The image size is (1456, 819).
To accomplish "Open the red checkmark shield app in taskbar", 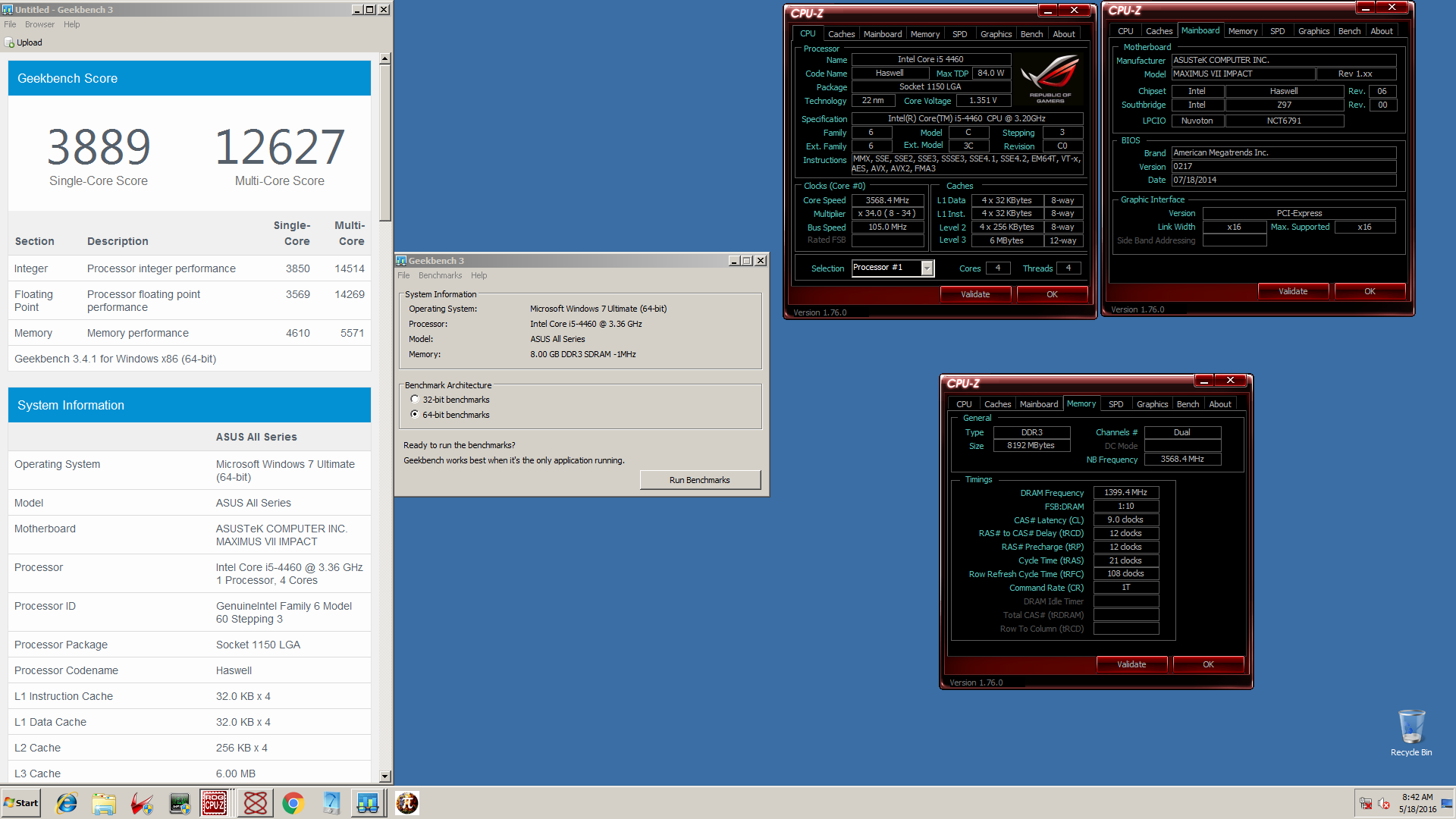I will (141, 803).
